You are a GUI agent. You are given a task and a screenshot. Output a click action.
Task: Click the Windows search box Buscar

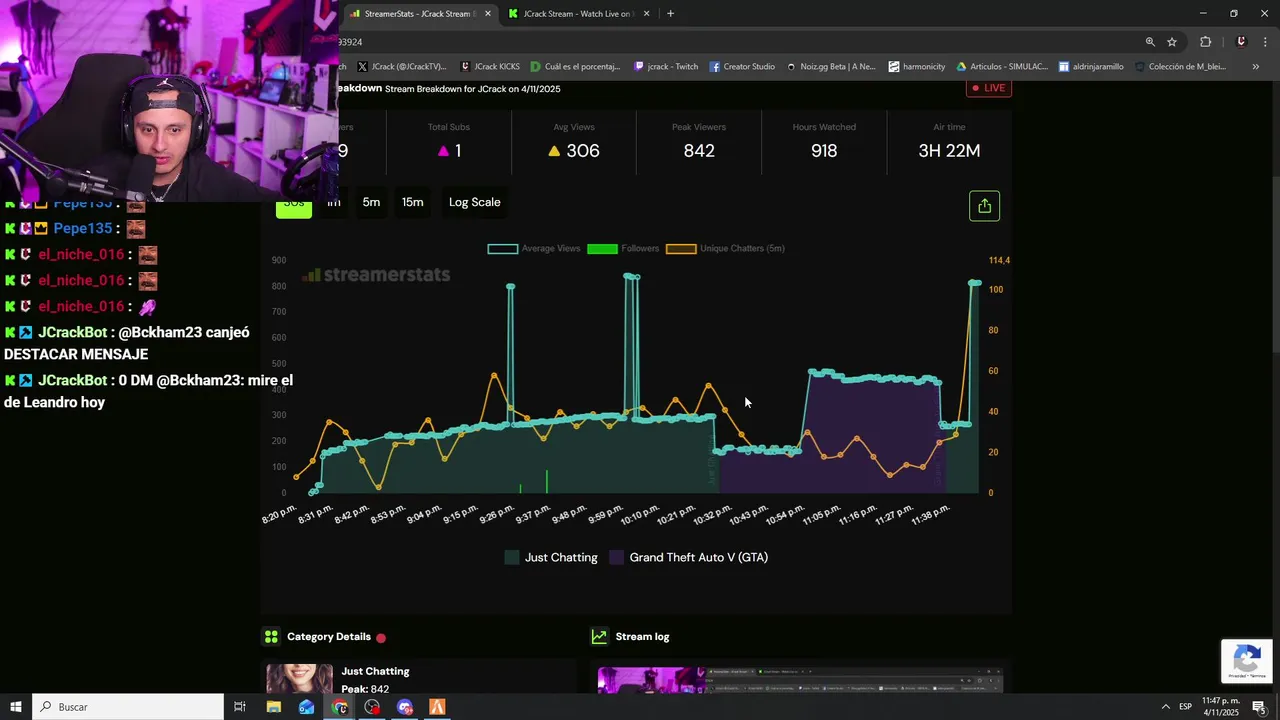click(128, 707)
